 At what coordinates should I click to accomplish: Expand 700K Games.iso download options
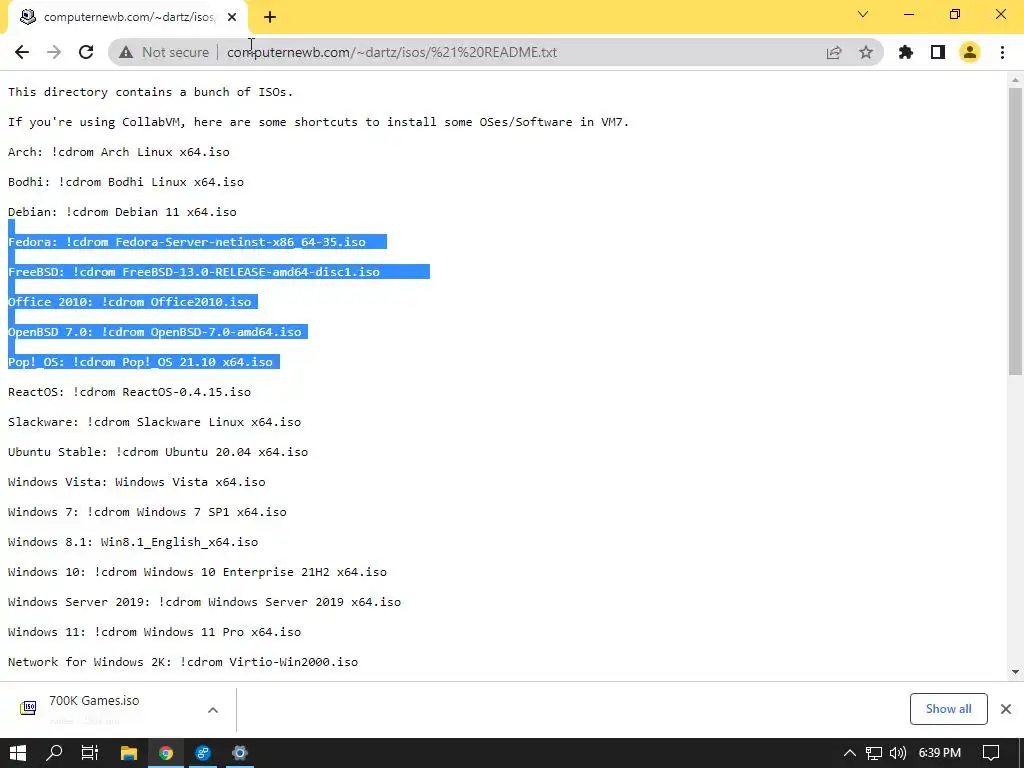point(213,710)
